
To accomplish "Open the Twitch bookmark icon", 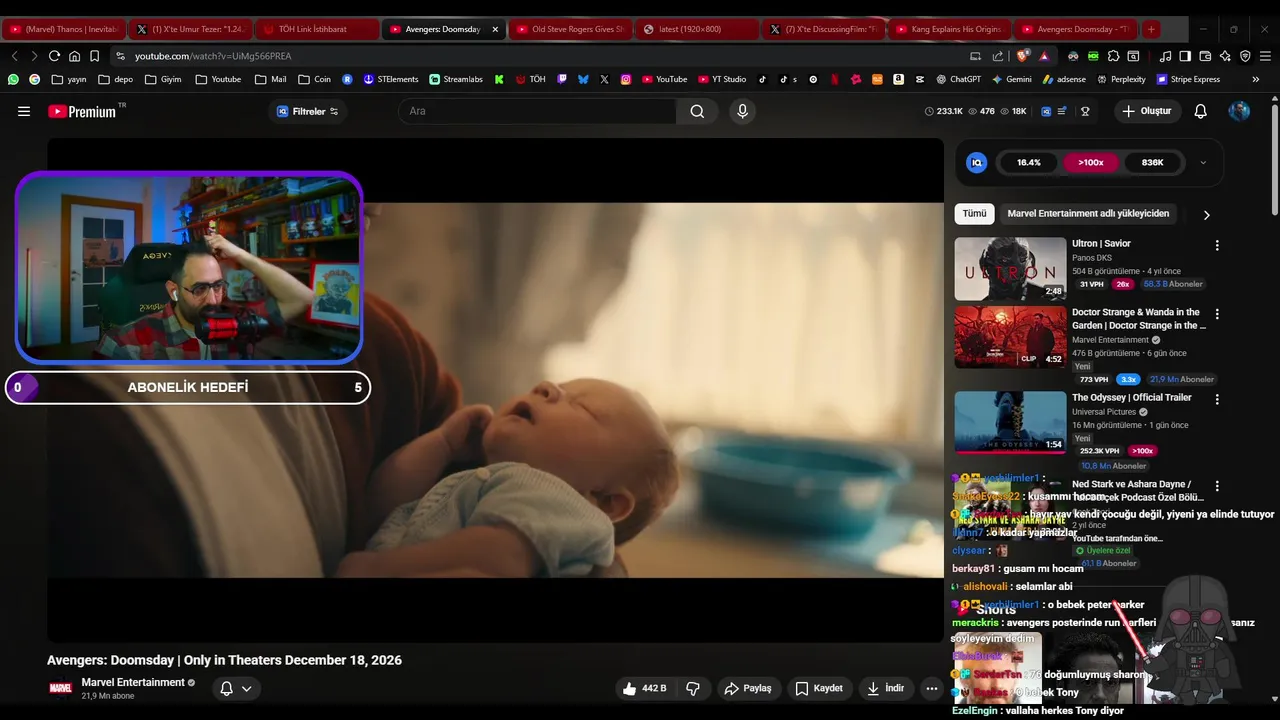I will (562, 79).
